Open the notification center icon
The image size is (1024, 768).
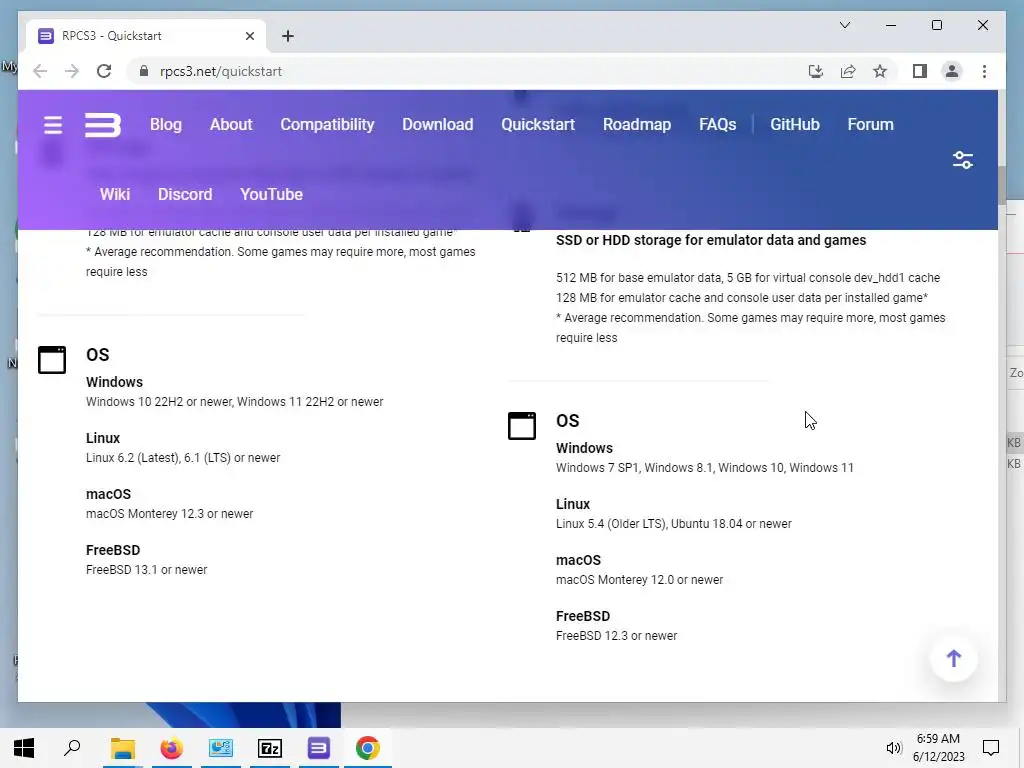[x=991, y=748]
